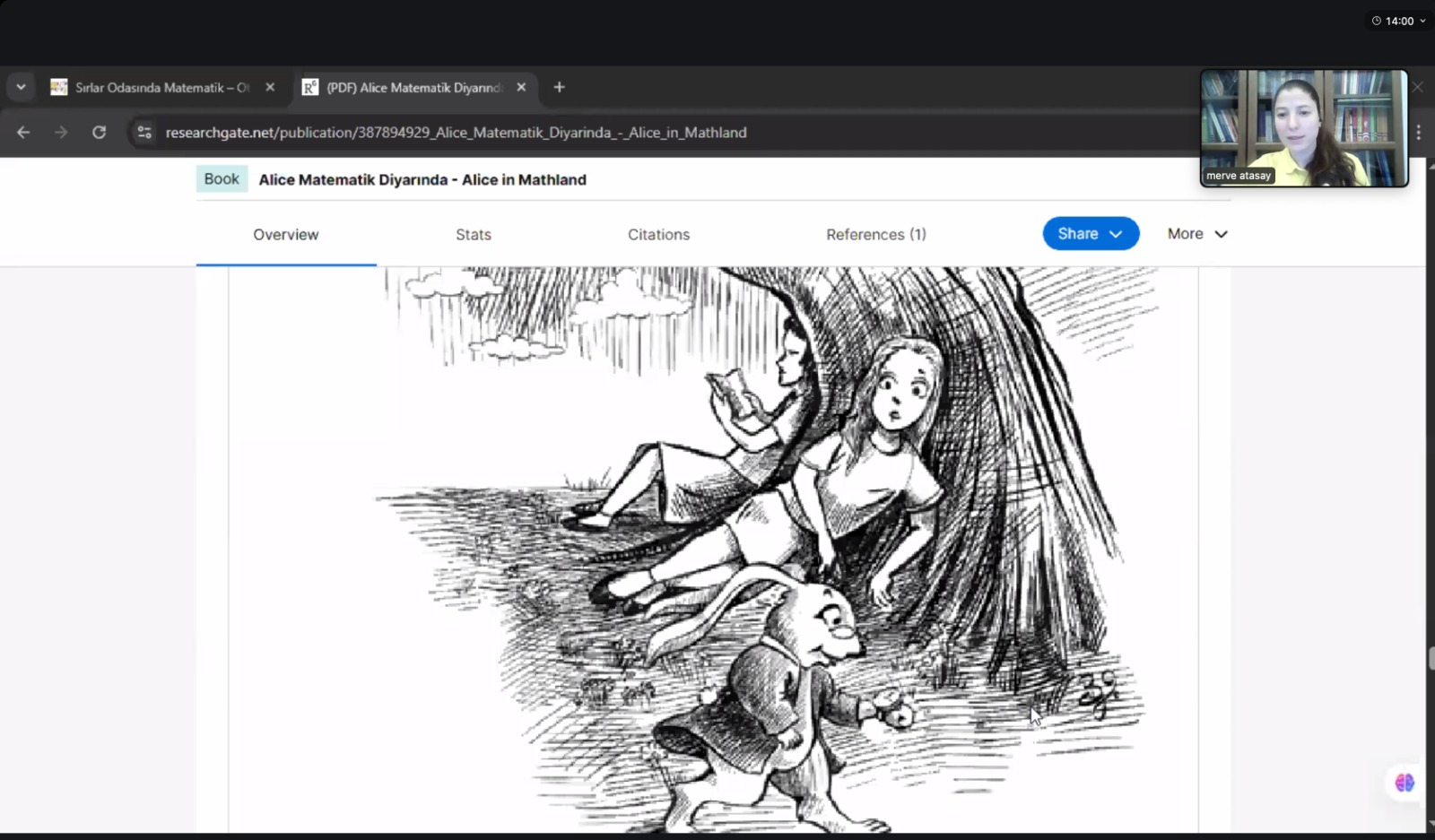The image size is (1435, 840).
Task: Switch to the Overview tab
Action: click(x=285, y=235)
